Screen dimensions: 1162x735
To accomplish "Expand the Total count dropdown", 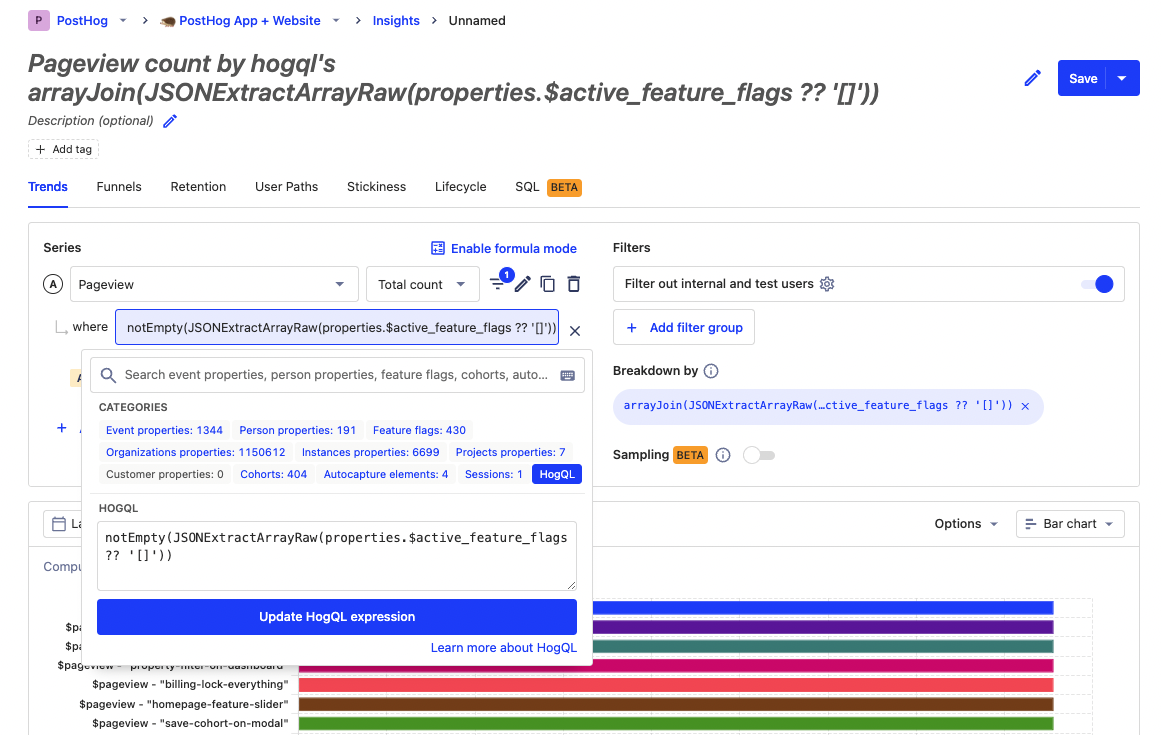I will click(x=422, y=284).
